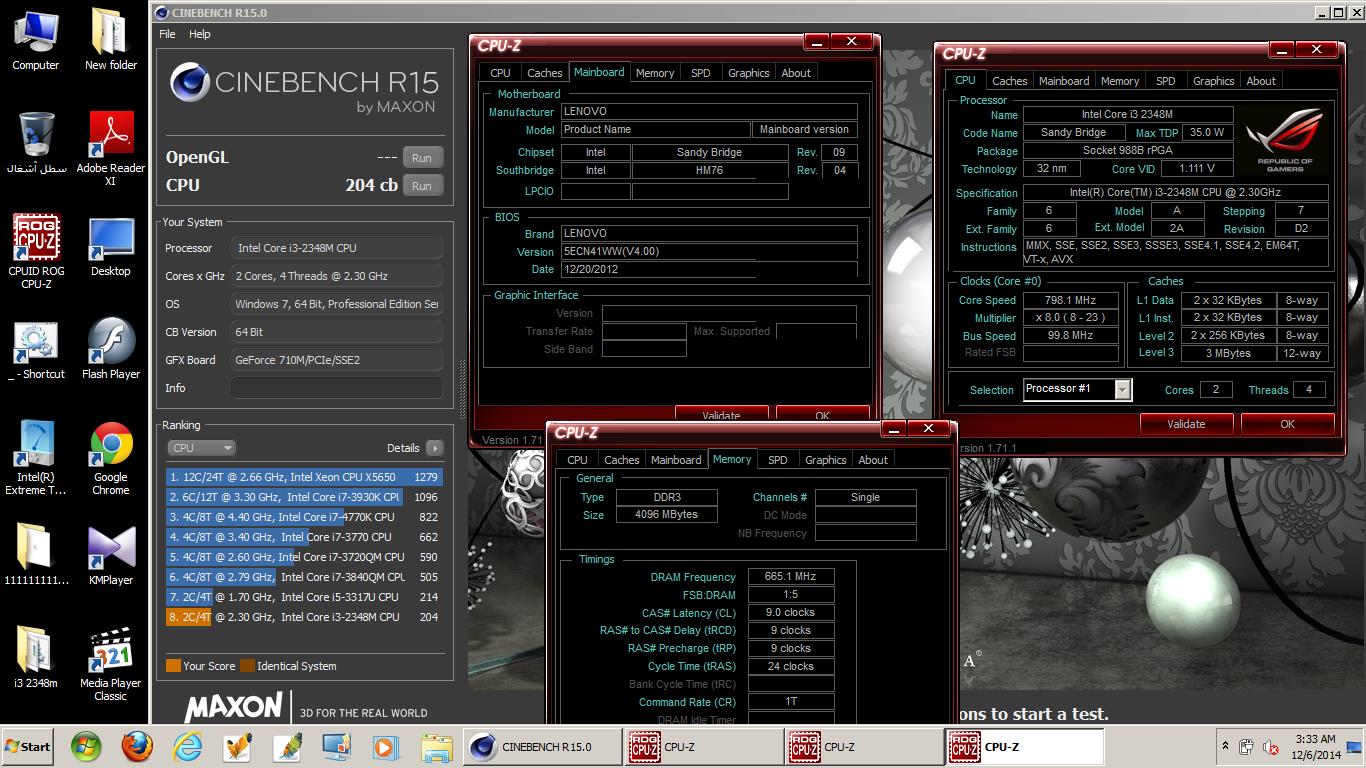Select ranking row Core i7-4770K
This screenshot has height=768, width=1366.
click(x=304, y=517)
